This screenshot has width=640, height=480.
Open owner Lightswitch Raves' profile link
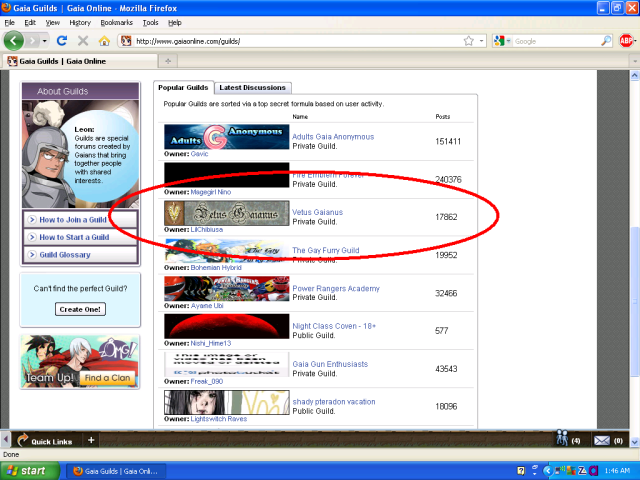(219, 419)
